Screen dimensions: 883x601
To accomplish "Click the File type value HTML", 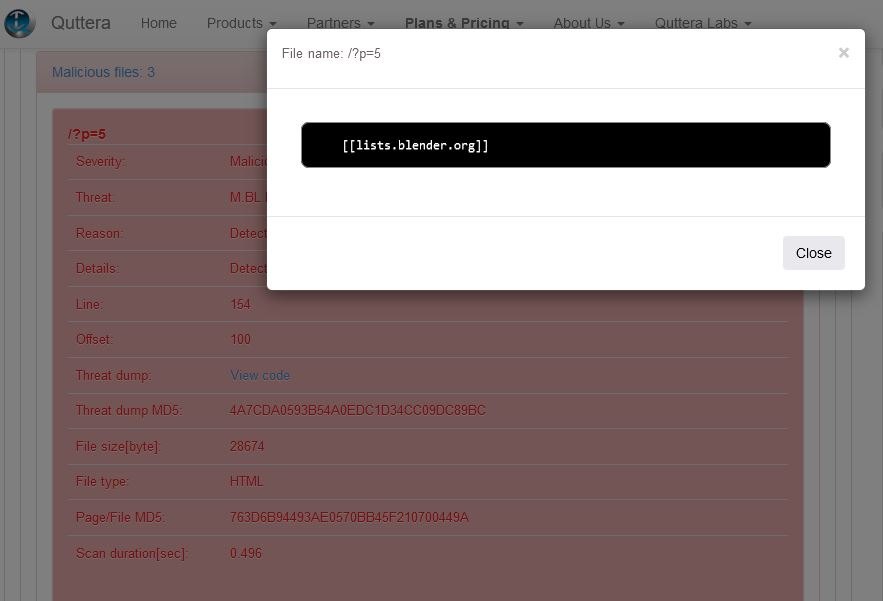I will pos(246,481).
